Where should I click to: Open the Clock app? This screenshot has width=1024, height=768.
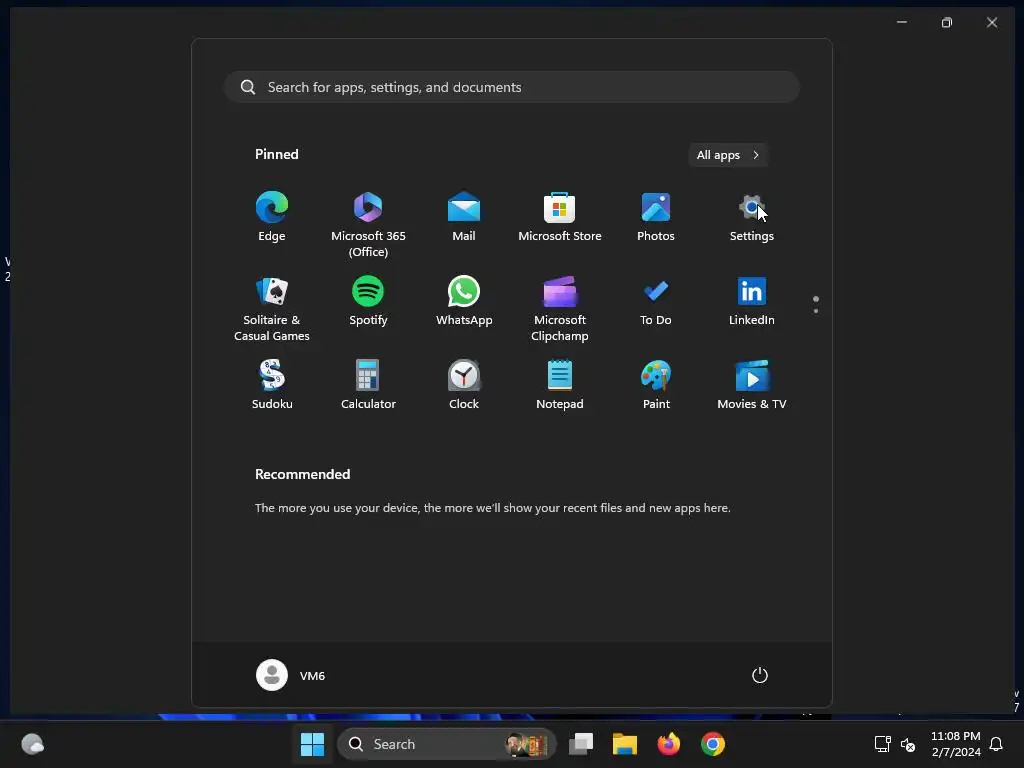[x=464, y=385]
